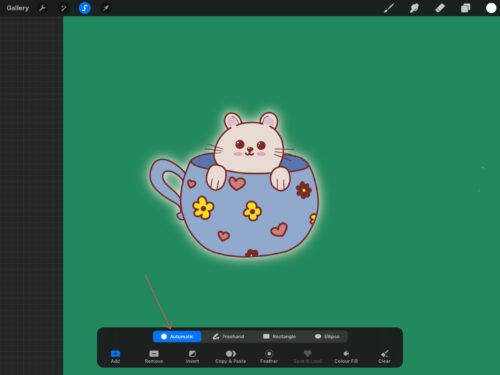Open Save & Load selections

(308, 356)
